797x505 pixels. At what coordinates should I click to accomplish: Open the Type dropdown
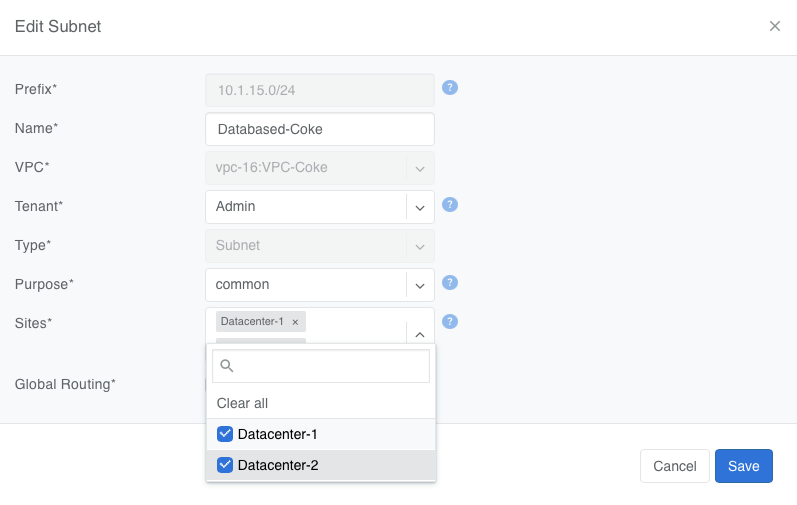(x=420, y=246)
